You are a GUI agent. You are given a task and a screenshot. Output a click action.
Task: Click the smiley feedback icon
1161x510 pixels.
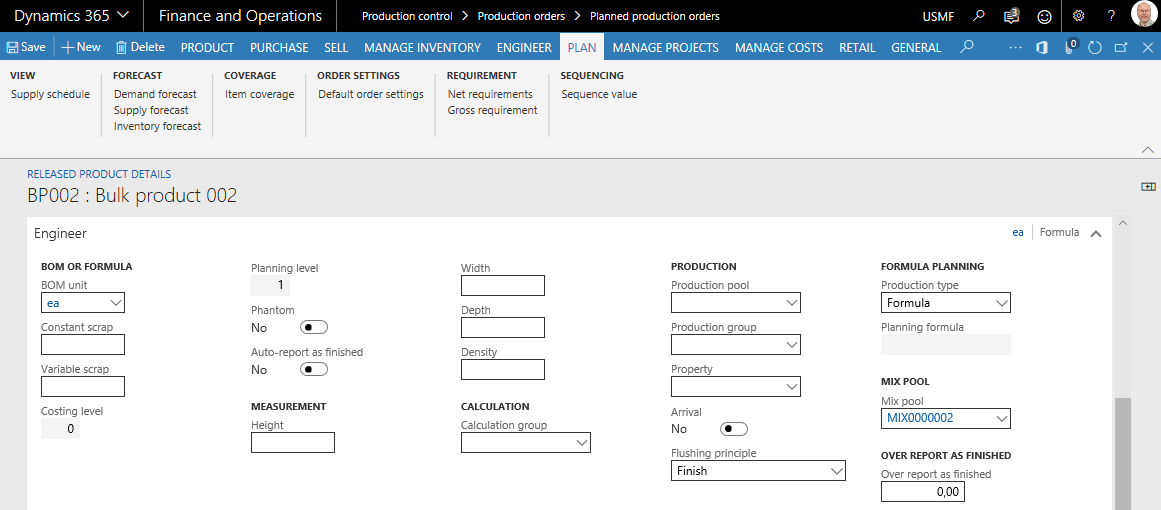coord(1044,16)
